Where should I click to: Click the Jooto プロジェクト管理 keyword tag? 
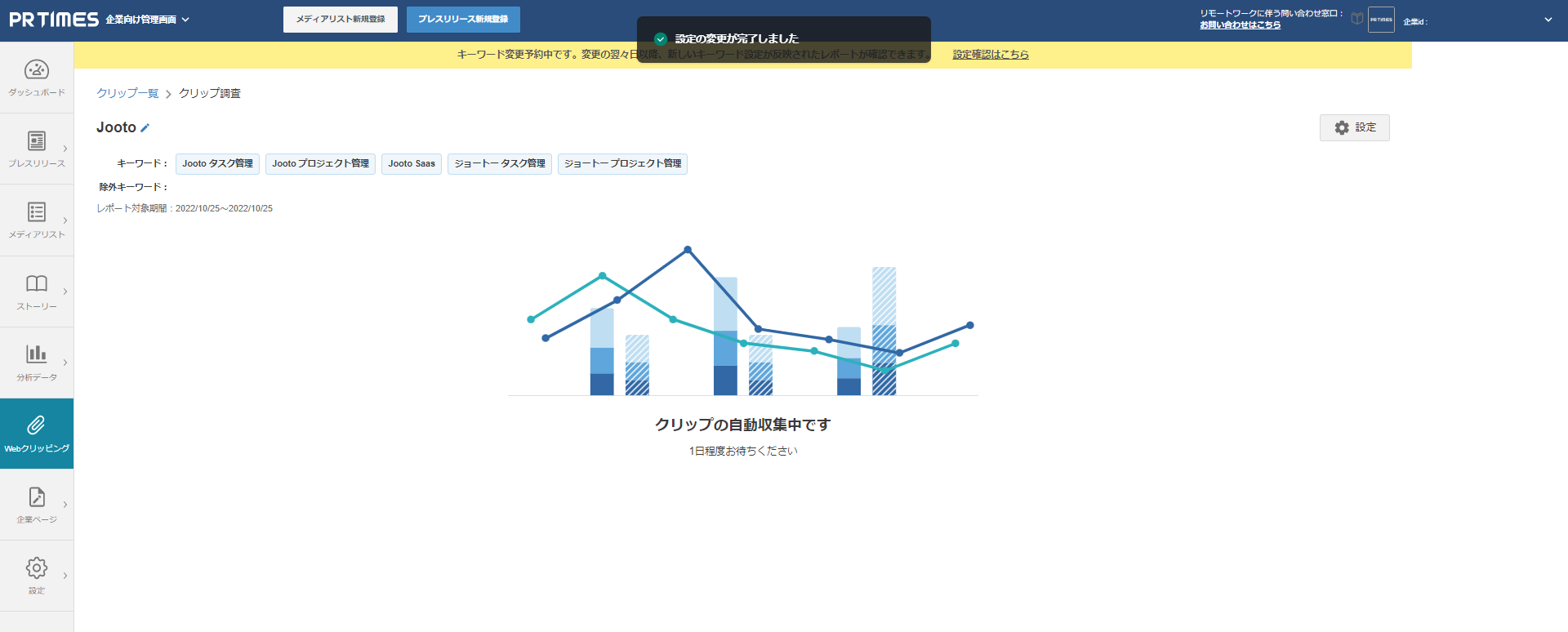coord(320,164)
